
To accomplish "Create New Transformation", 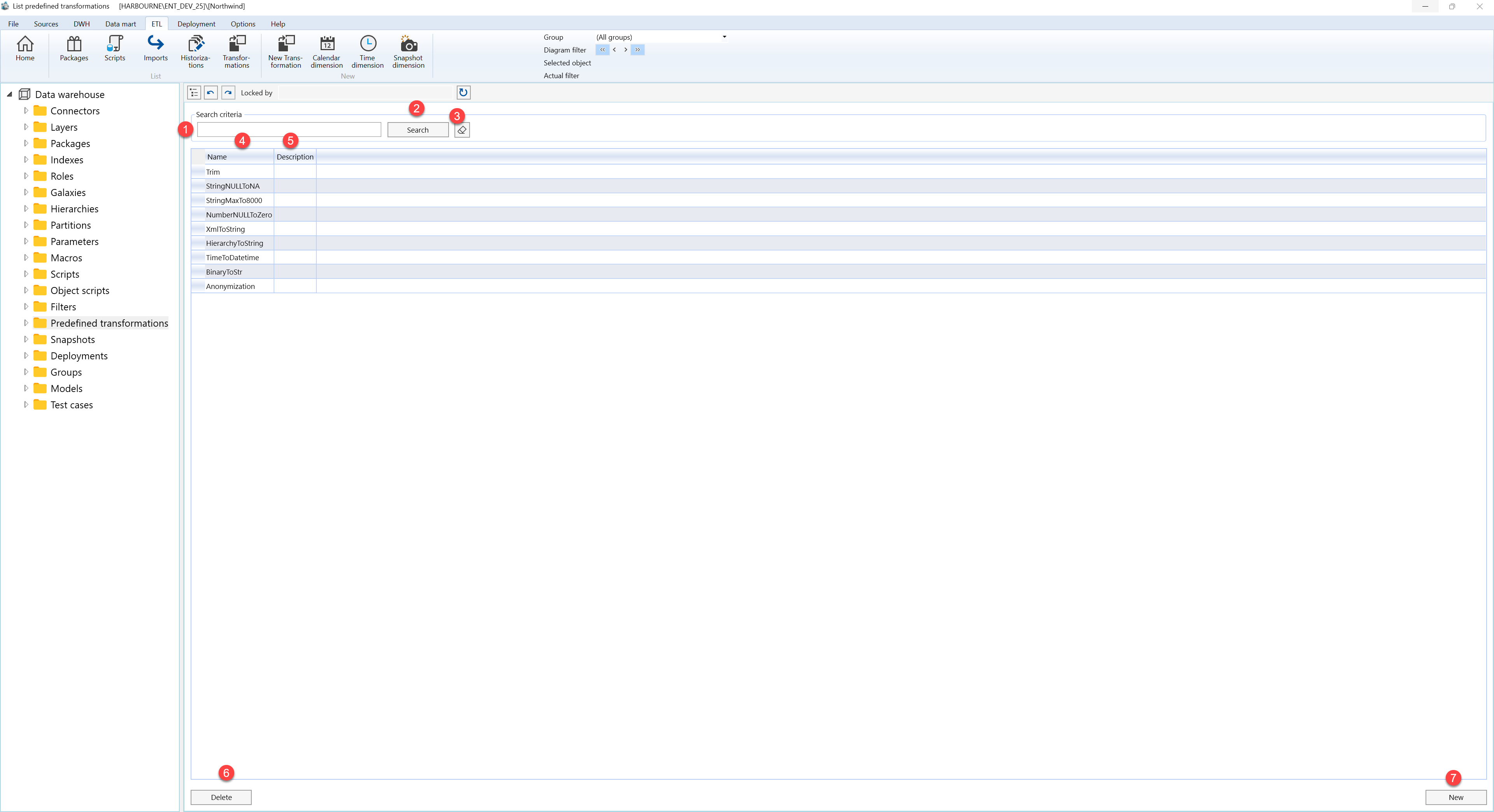I will (285, 52).
